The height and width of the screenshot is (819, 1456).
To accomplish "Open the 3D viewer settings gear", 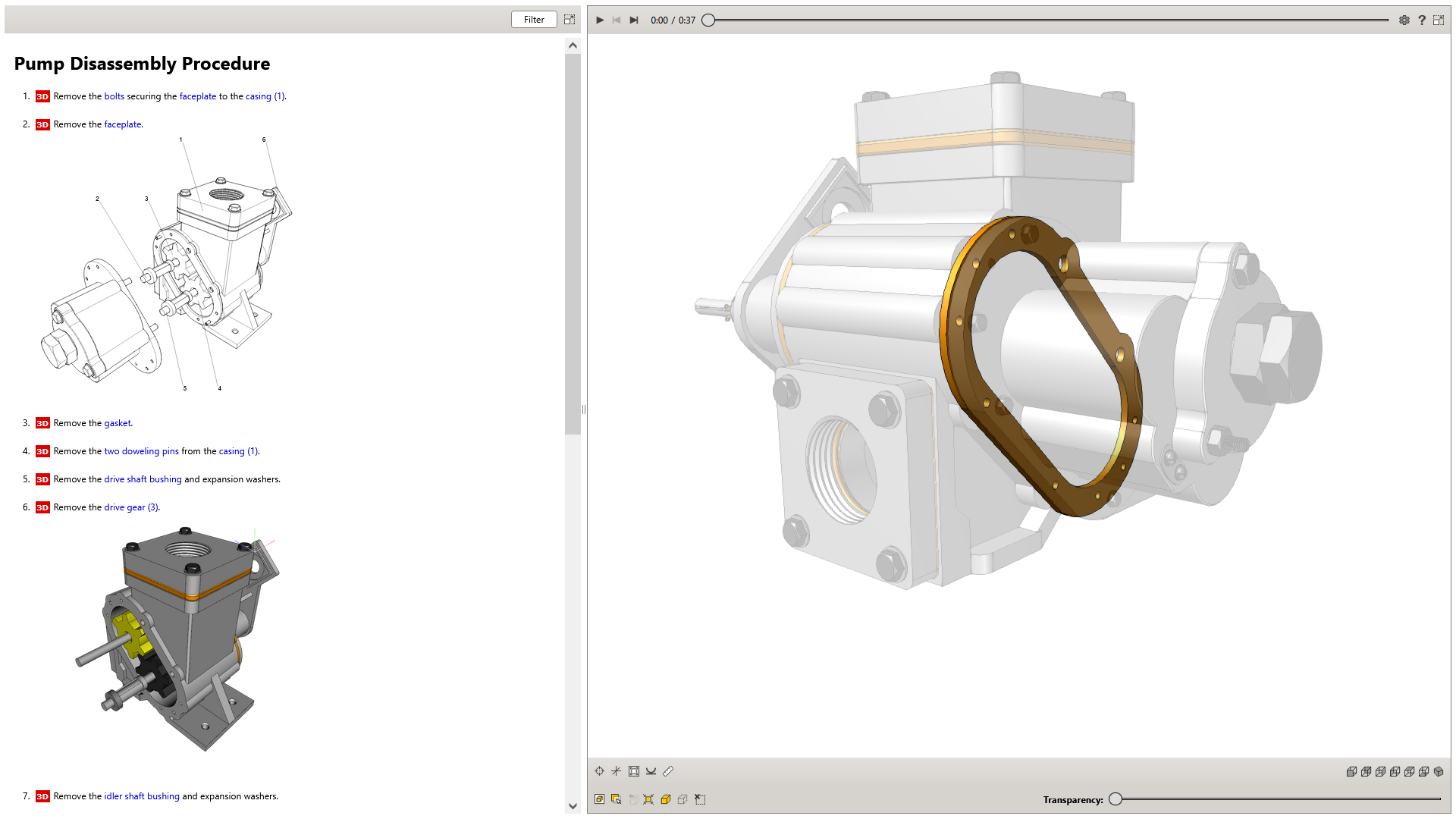I will click(1404, 20).
